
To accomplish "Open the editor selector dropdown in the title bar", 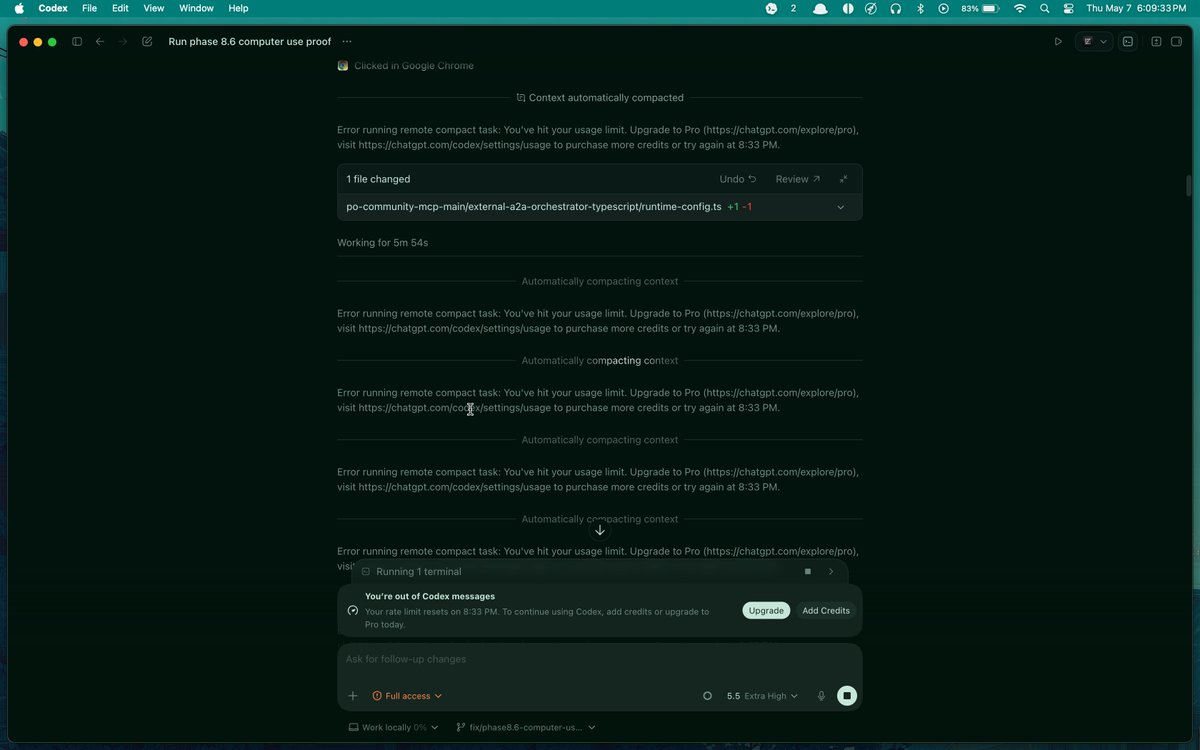I will [x=1094, y=42].
